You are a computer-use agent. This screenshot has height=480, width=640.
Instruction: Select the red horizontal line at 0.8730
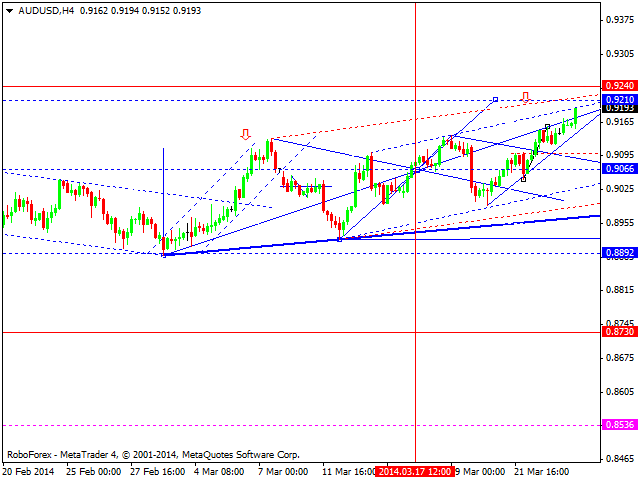tap(300, 332)
